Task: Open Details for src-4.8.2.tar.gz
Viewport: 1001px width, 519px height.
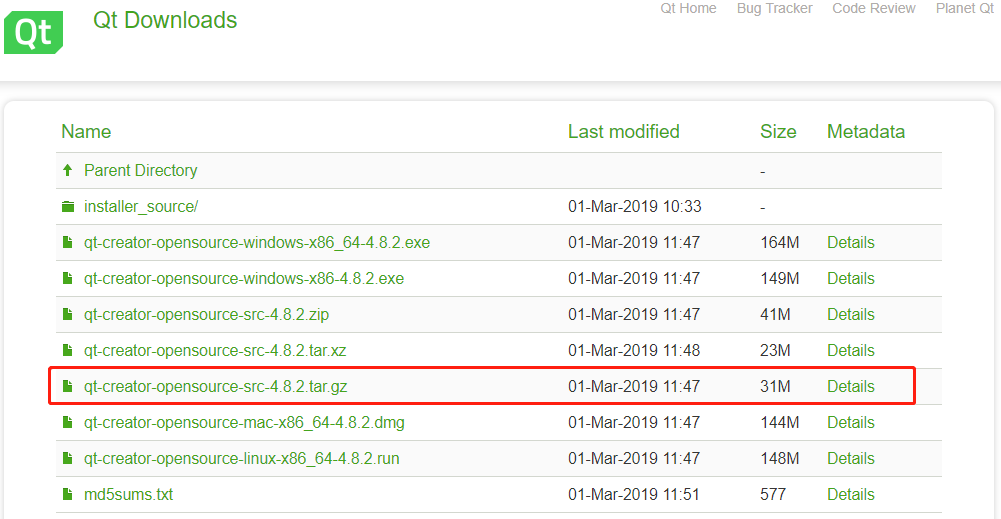Action: [x=850, y=386]
